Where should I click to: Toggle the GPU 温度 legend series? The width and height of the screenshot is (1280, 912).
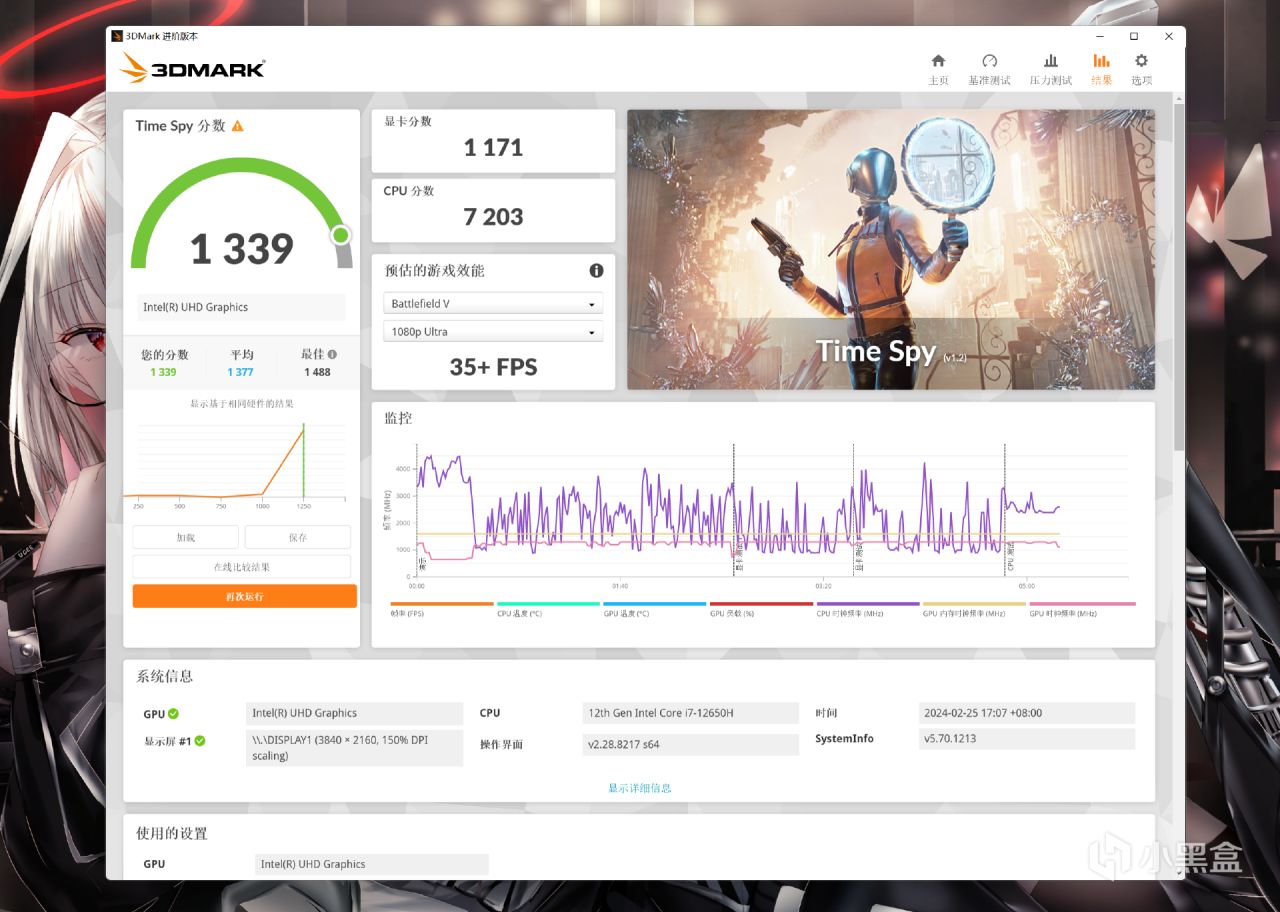coord(655,608)
